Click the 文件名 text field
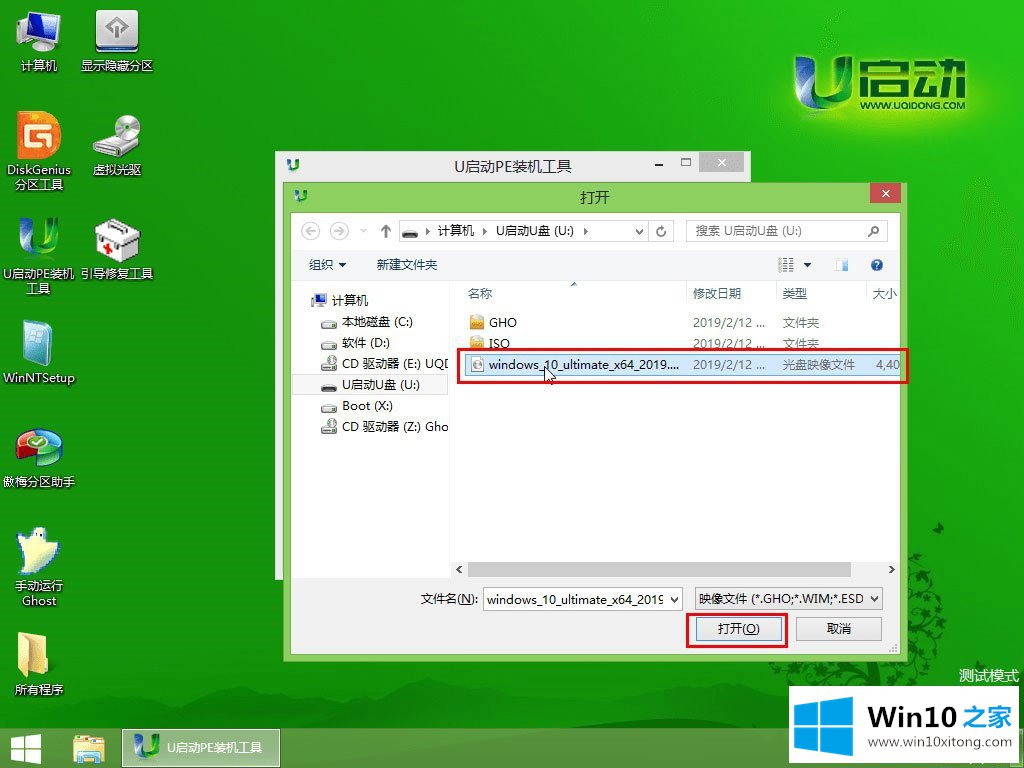Image resolution: width=1024 pixels, height=768 pixels. (x=575, y=599)
